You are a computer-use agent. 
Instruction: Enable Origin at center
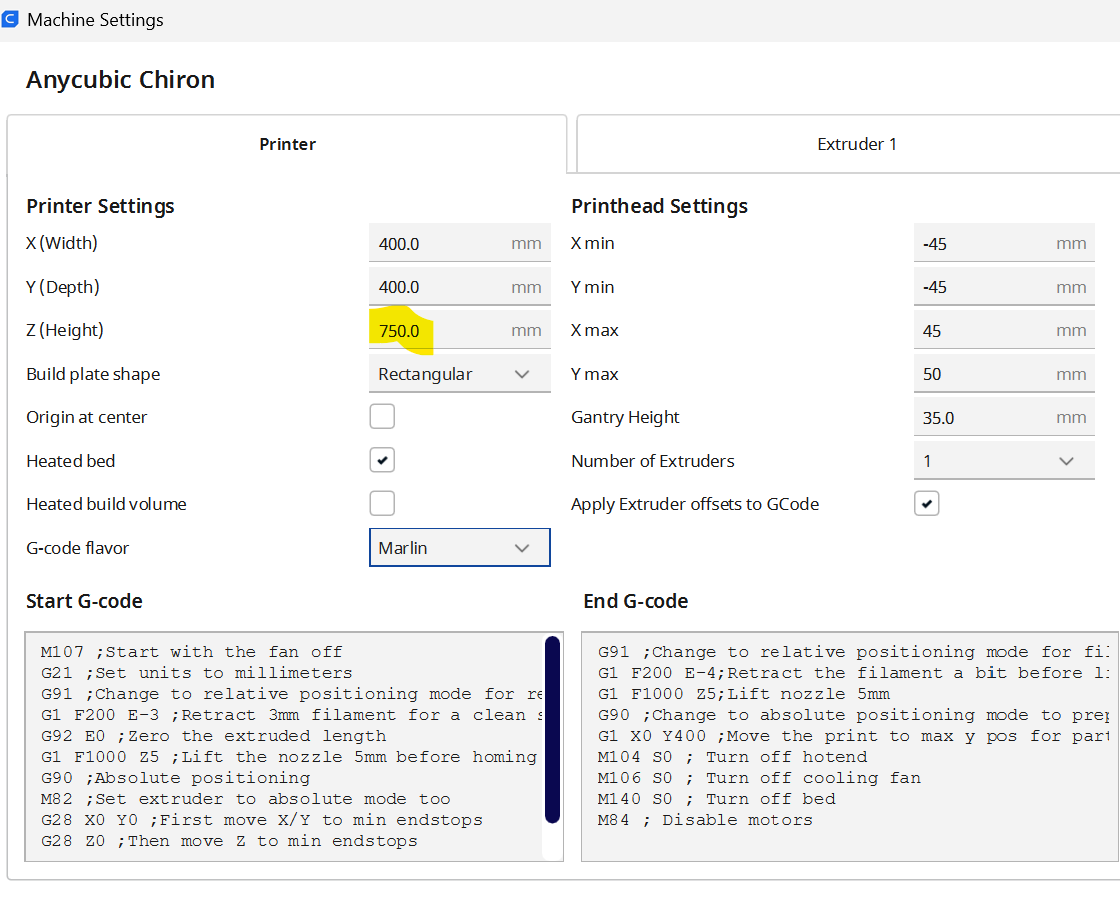(382, 416)
